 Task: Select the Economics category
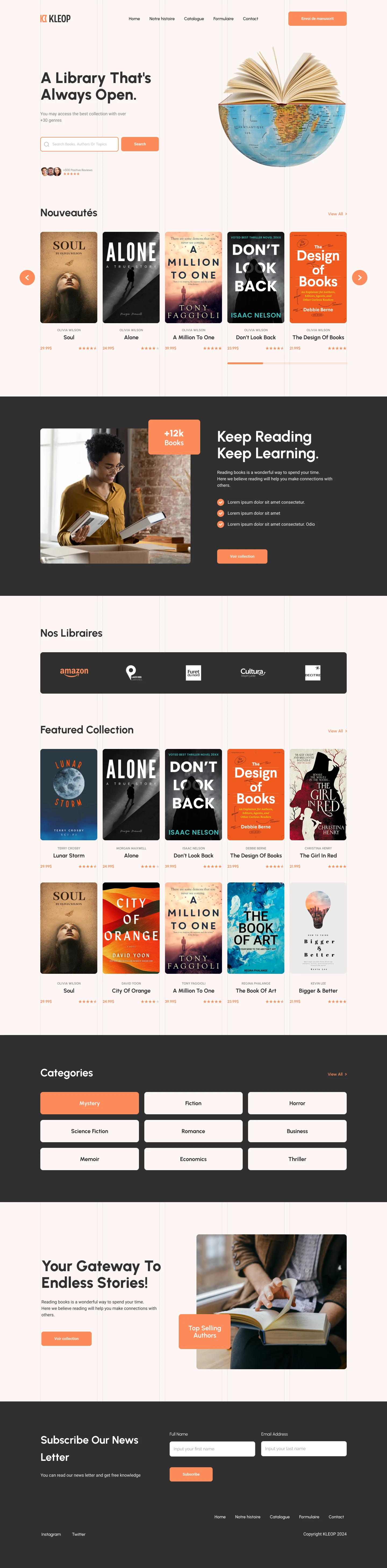coord(193,1159)
